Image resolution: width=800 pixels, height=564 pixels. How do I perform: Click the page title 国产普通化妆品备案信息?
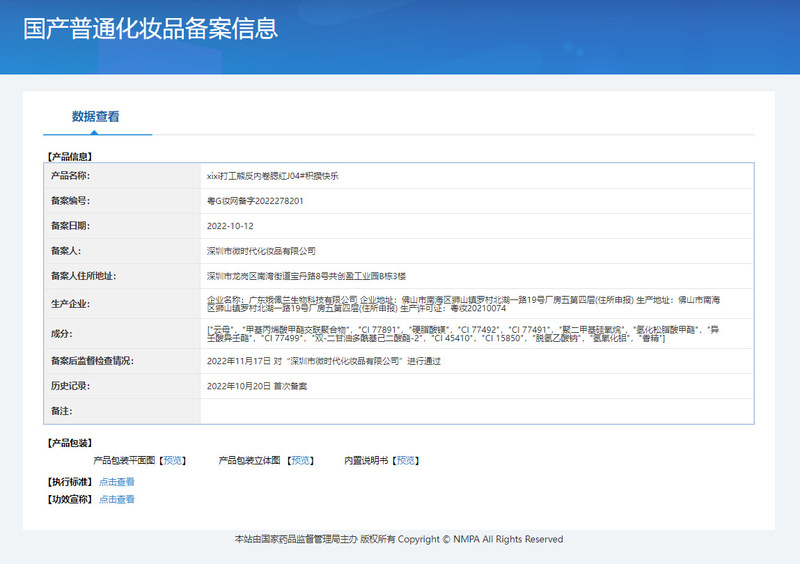coord(151,29)
